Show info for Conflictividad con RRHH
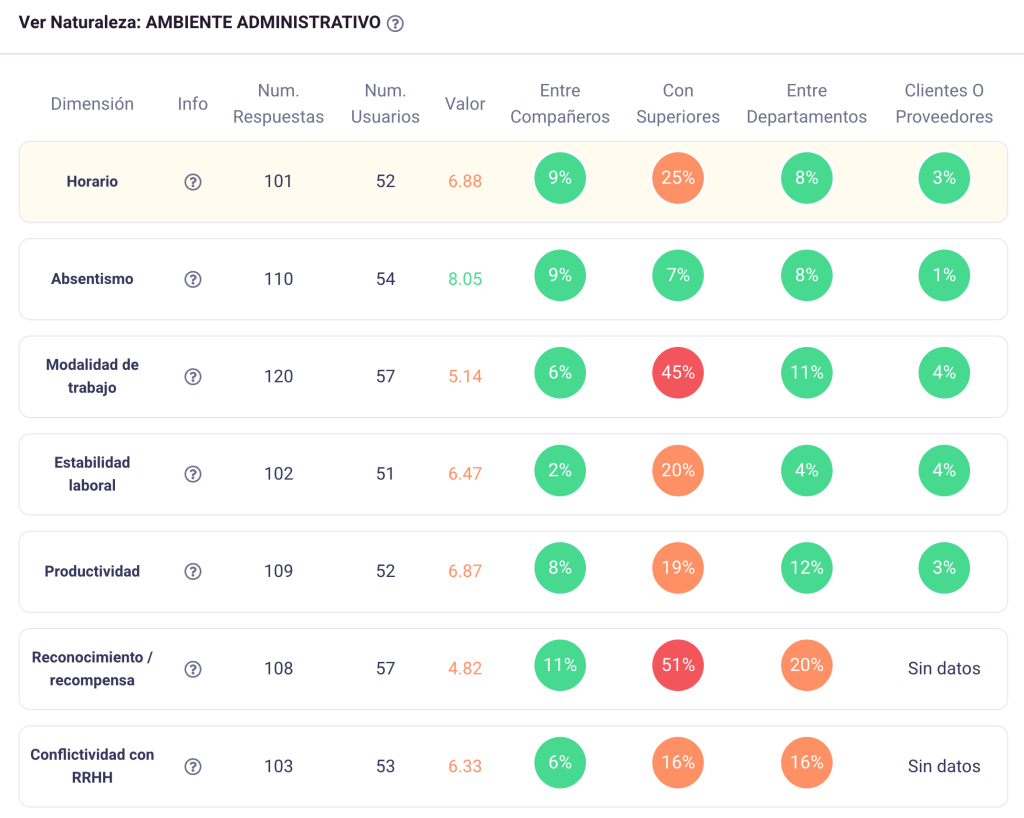 [193, 767]
